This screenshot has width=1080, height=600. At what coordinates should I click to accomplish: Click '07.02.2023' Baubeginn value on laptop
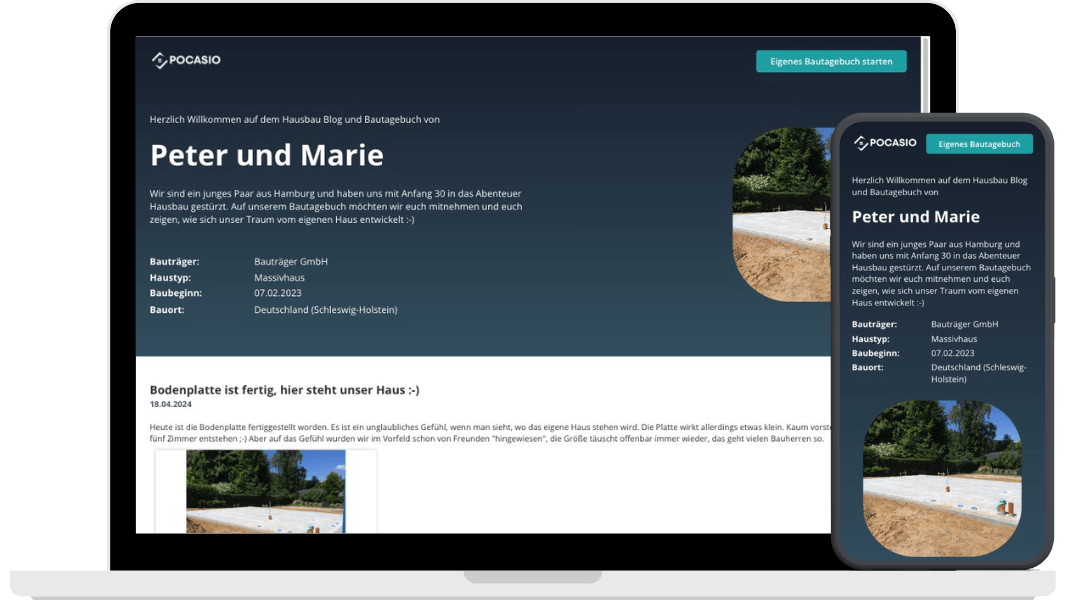[278, 293]
